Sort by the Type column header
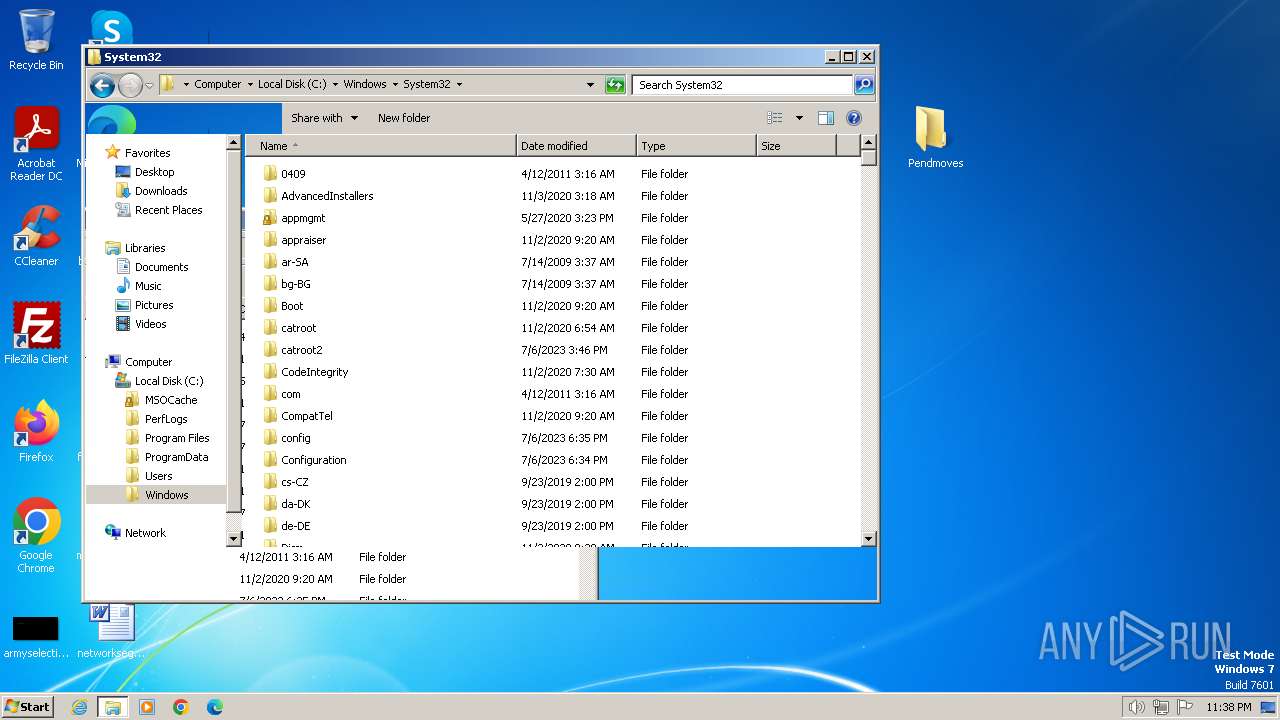The image size is (1280, 720). (696, 146)
